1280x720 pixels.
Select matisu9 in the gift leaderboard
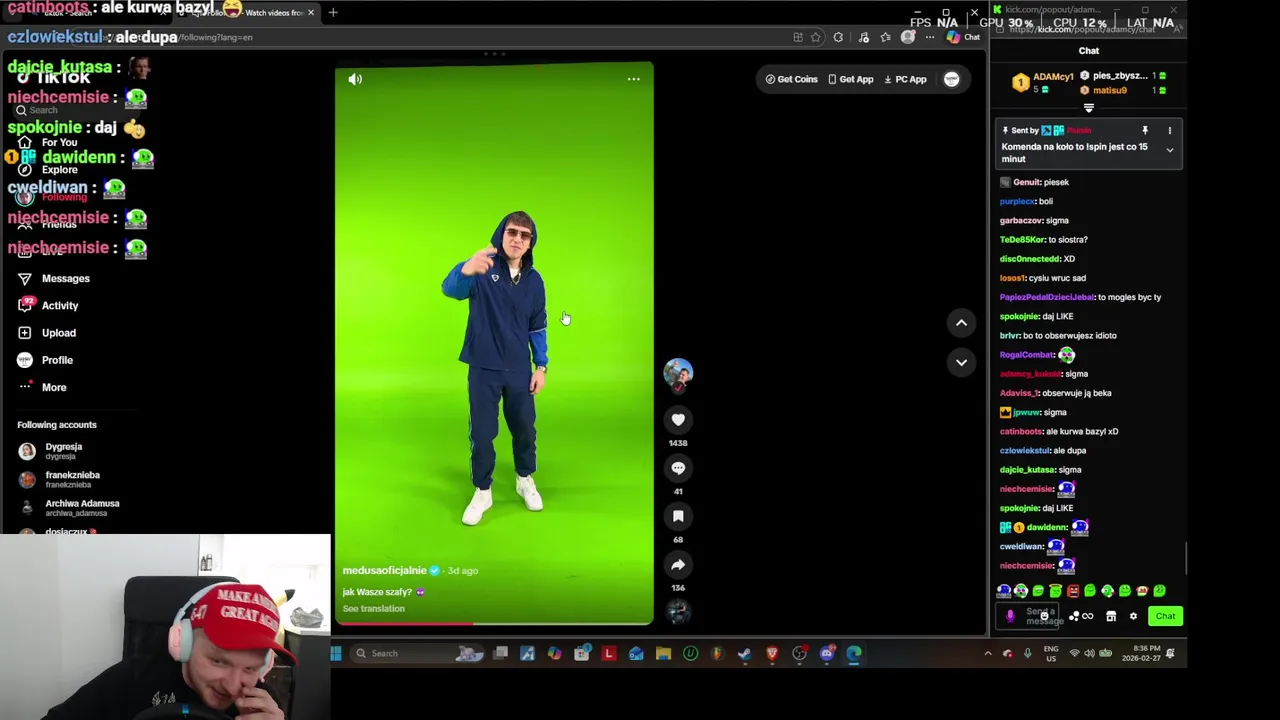click(1109, 90)
